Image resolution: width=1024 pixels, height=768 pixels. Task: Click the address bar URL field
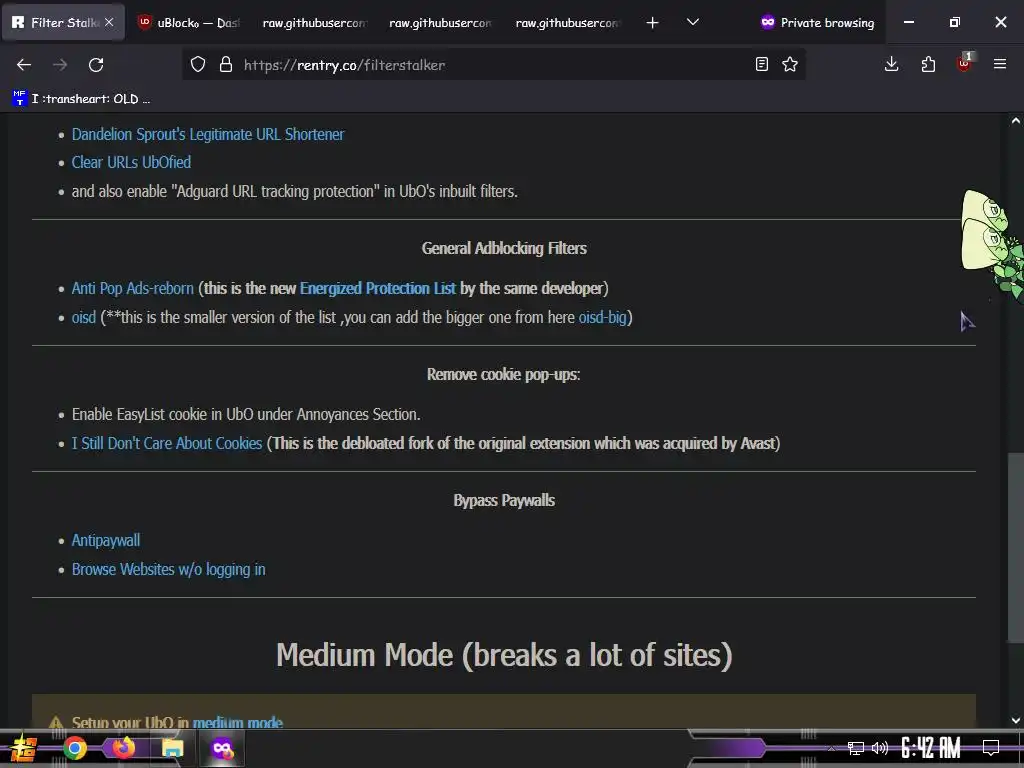tap(493, 65)
